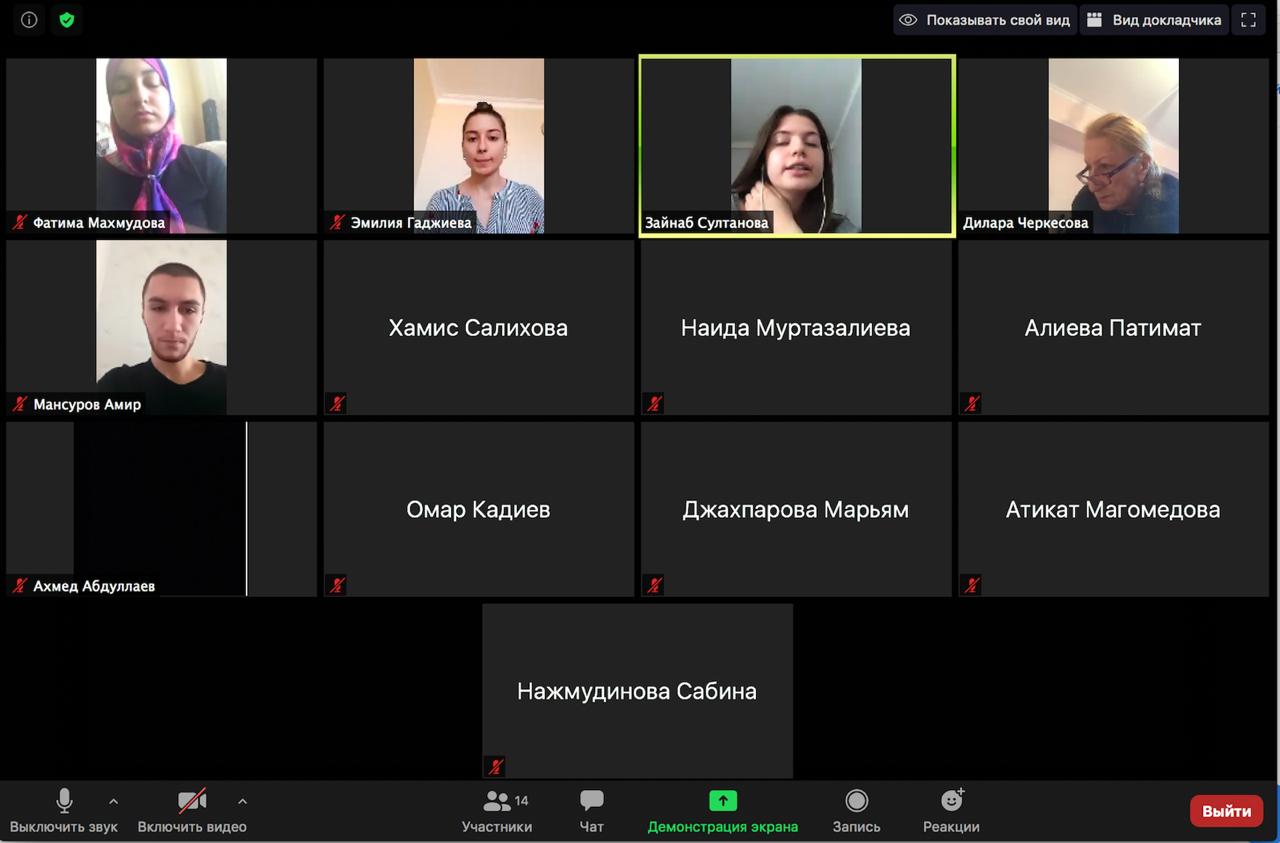This screenshot has width=1280, height=843.
Task: Toggle Показывать свой вид self view
Action: coord(985,20)
